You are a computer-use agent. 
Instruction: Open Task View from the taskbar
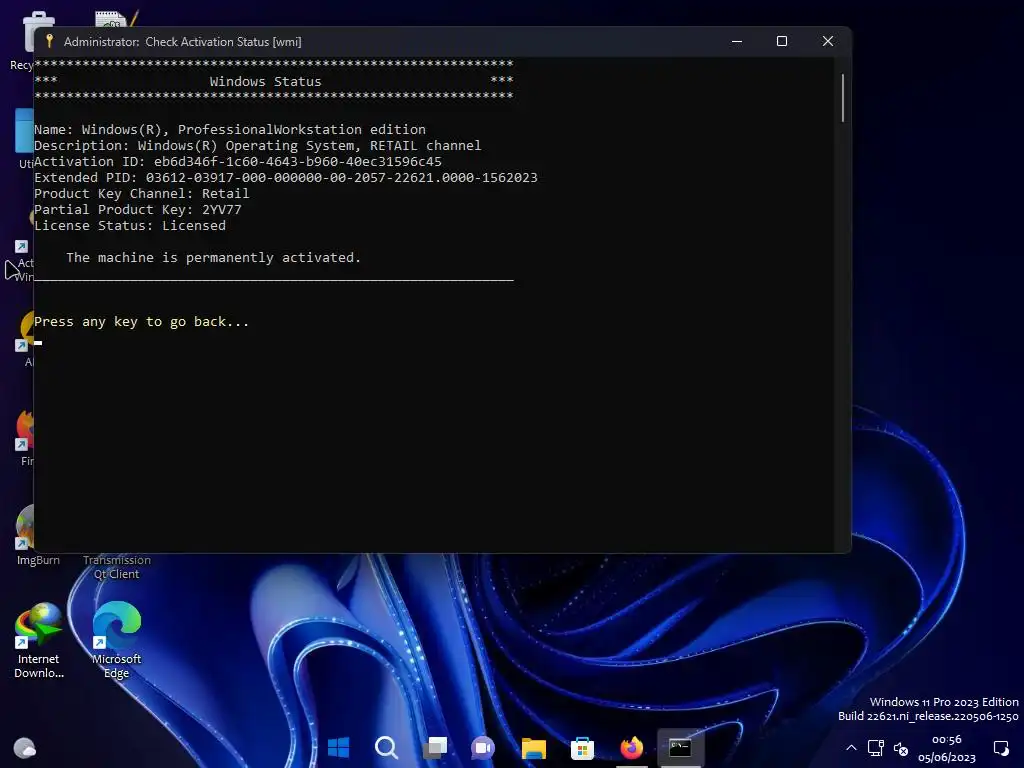[435, 747]
